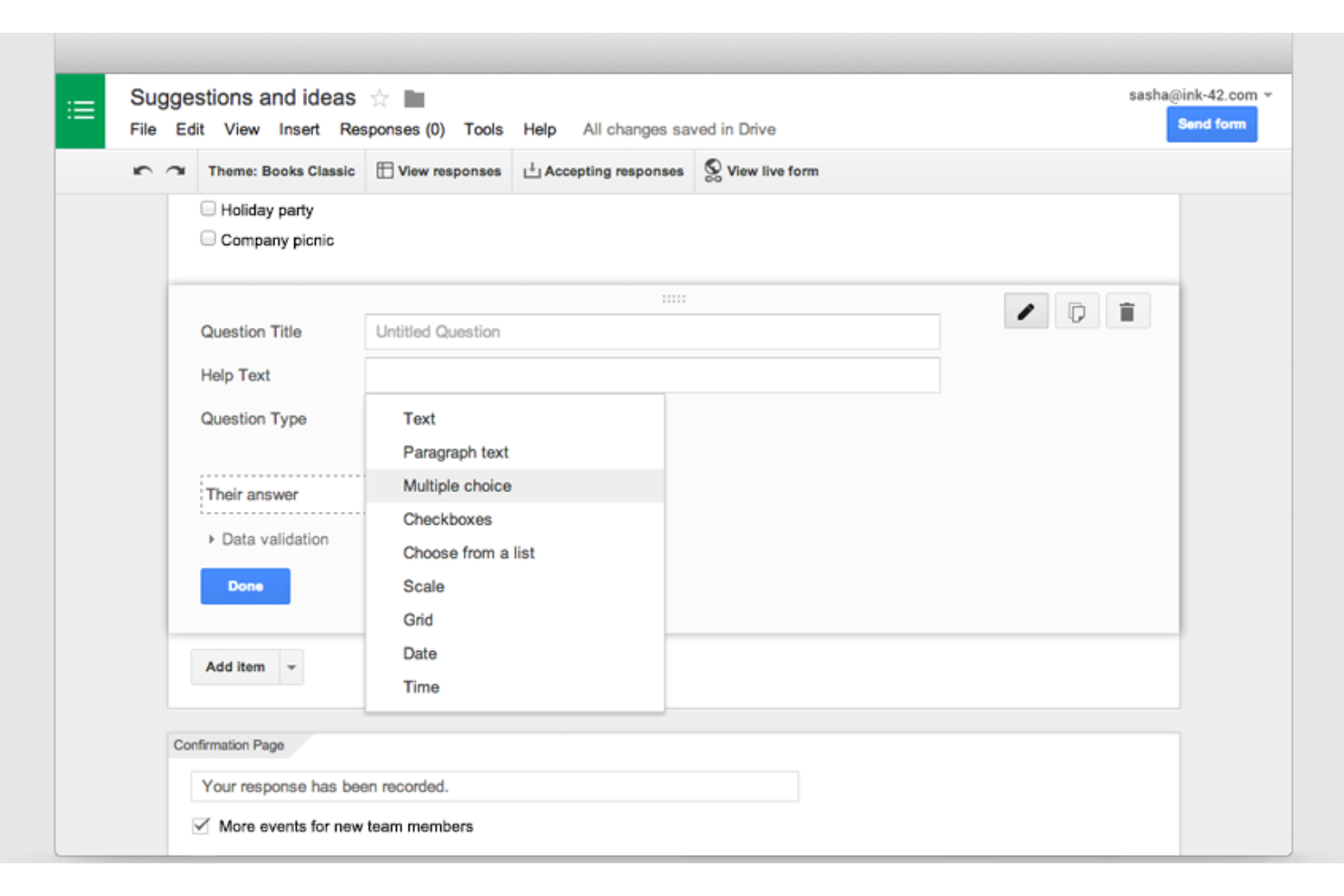Check the Holiday party checkbox
The height and width of the screenshot is (896, 1344).
pos(208,208)
